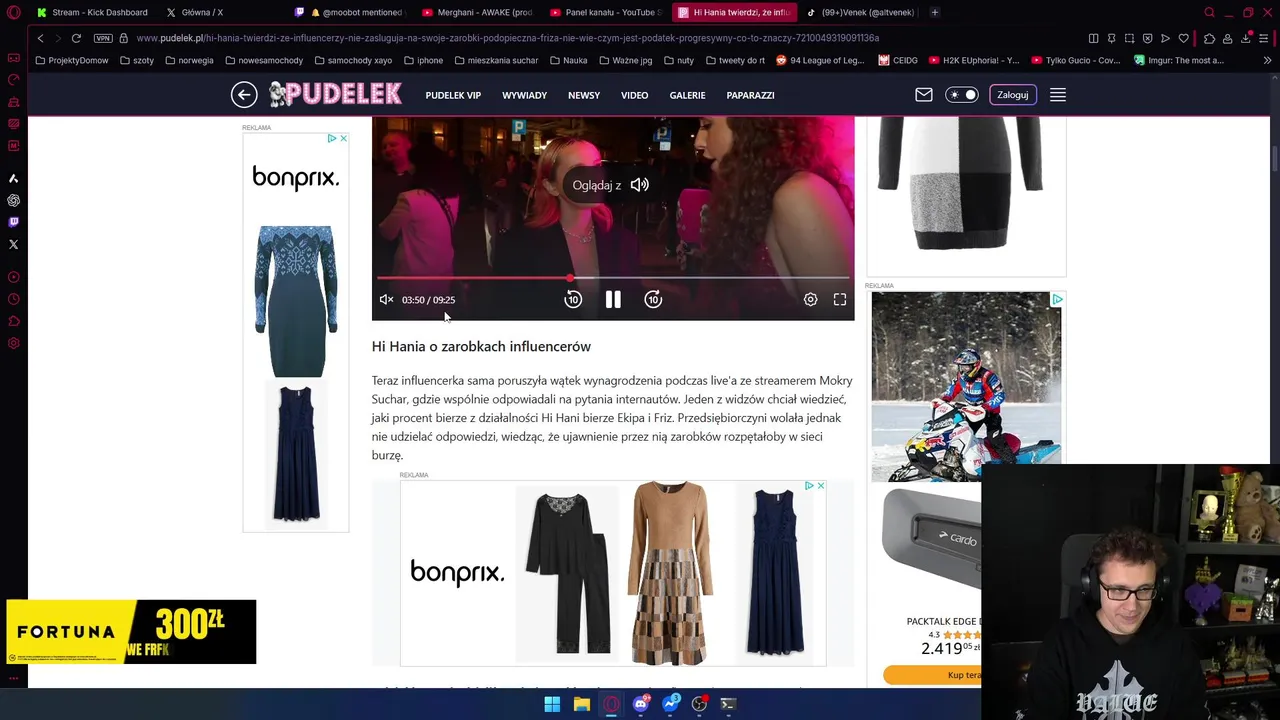
Task: Open the Pudelek hamburger menu
Action: 1058,95
